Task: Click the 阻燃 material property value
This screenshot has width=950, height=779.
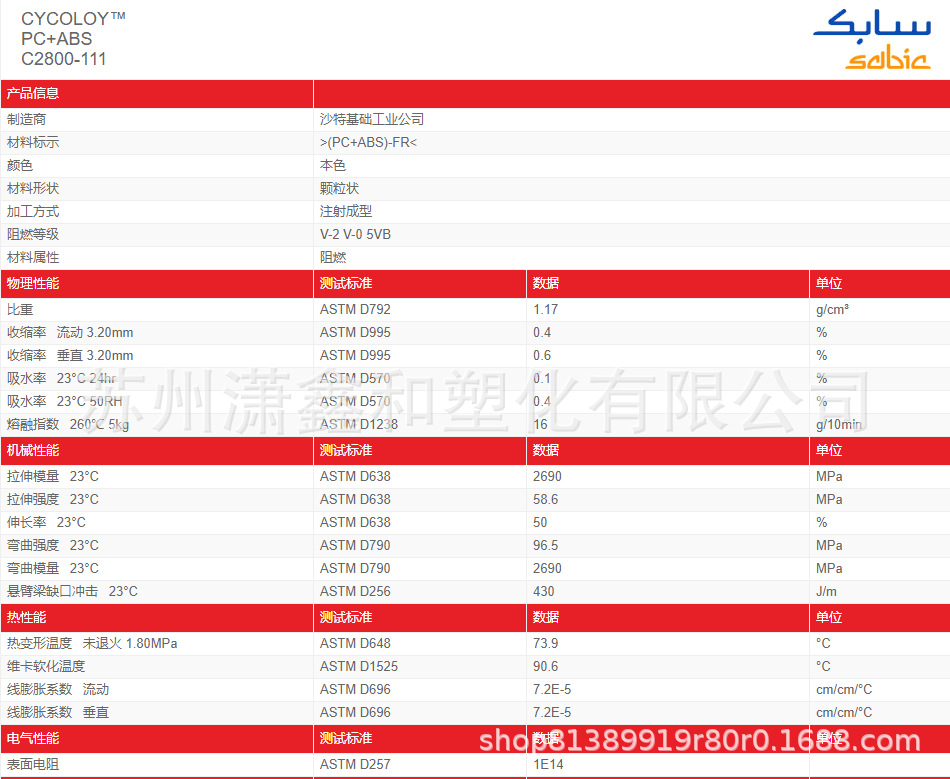Action: tap(333, 257)
